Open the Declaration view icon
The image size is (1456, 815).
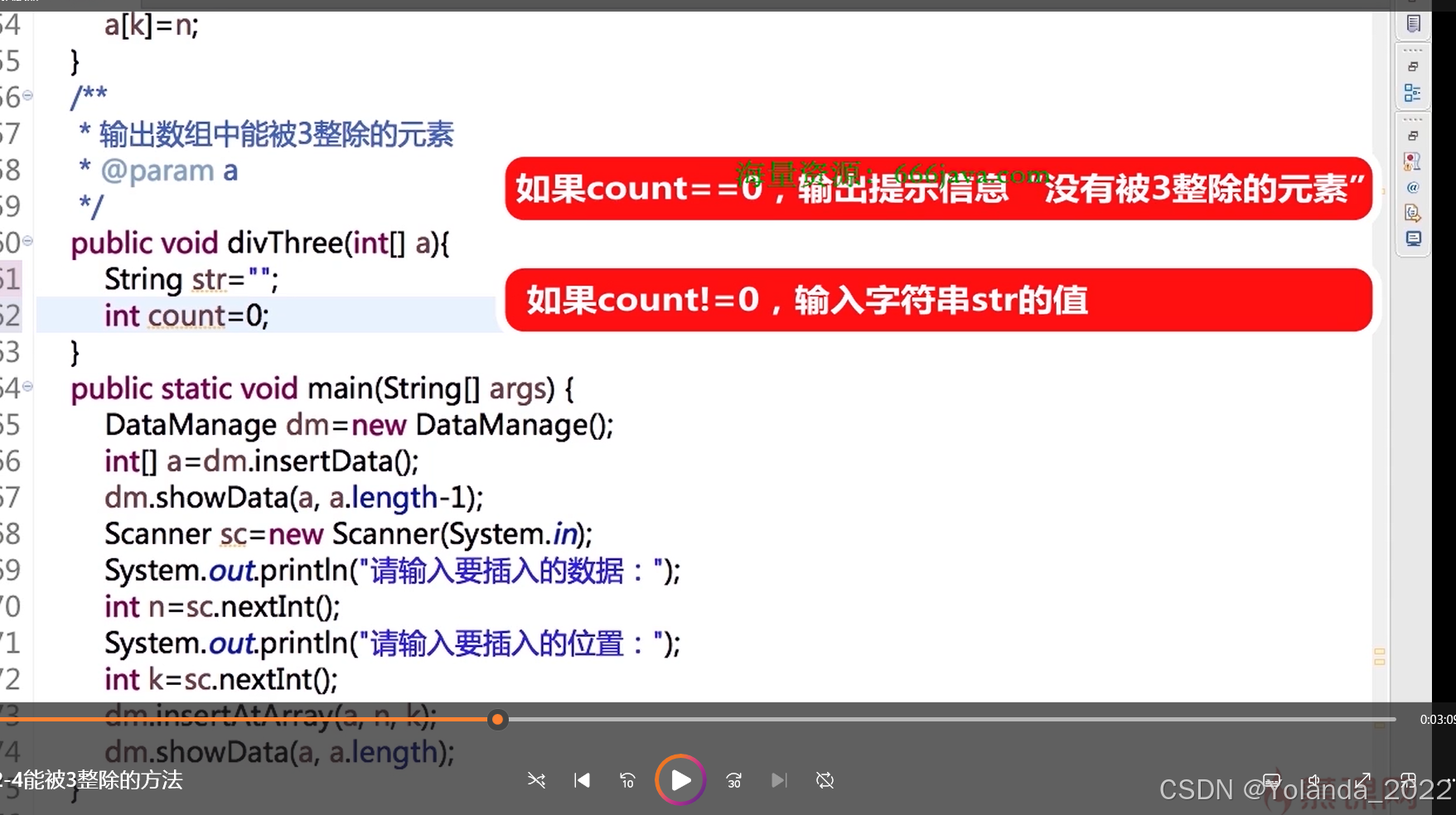1413,214
